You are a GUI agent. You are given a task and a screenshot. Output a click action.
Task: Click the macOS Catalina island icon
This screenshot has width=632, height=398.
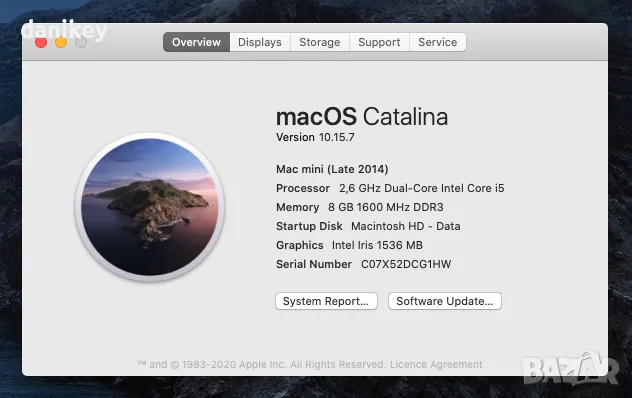150,207
